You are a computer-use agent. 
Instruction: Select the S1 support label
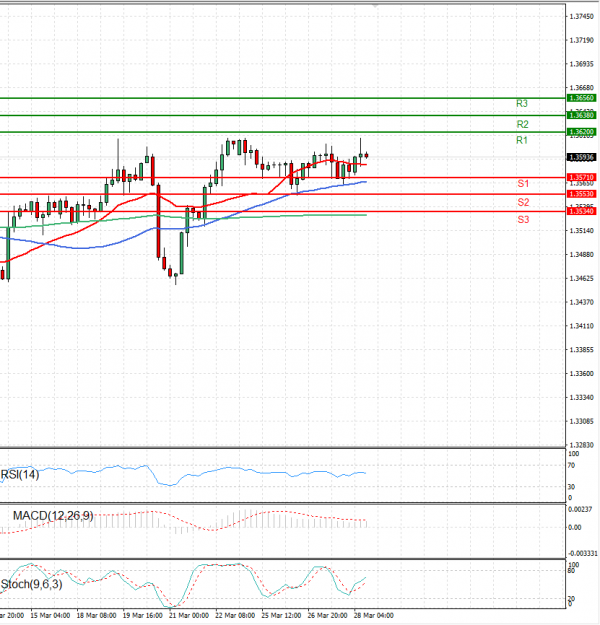pyautogui.click(x=523, y=184)
